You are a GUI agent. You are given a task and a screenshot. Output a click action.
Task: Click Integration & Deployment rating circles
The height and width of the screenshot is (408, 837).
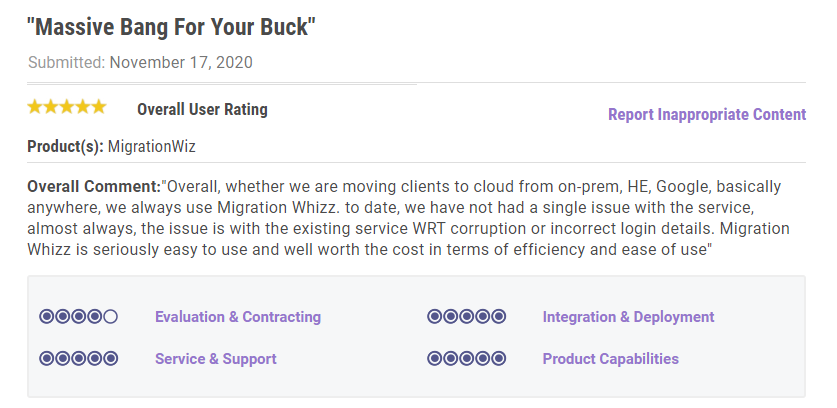tap(466, 317)
